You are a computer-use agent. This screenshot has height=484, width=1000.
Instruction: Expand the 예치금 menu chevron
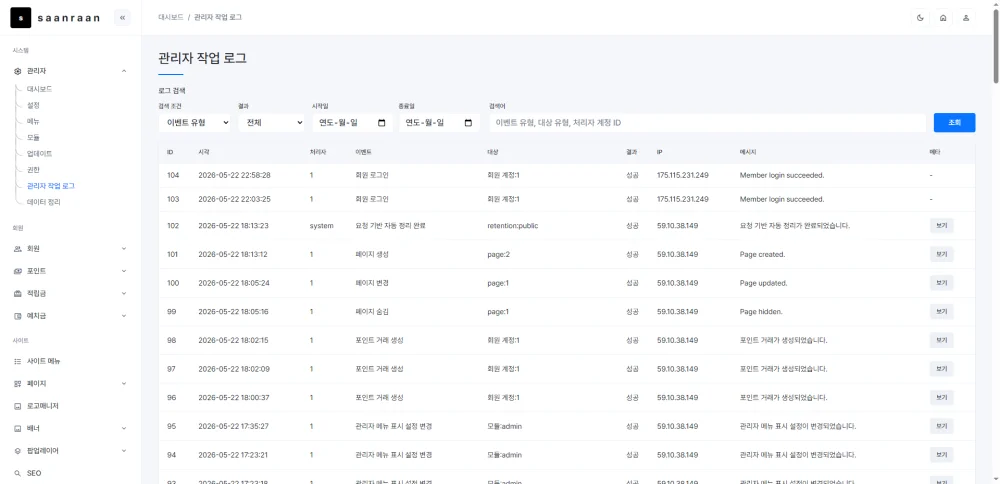[x=124, y=316]
